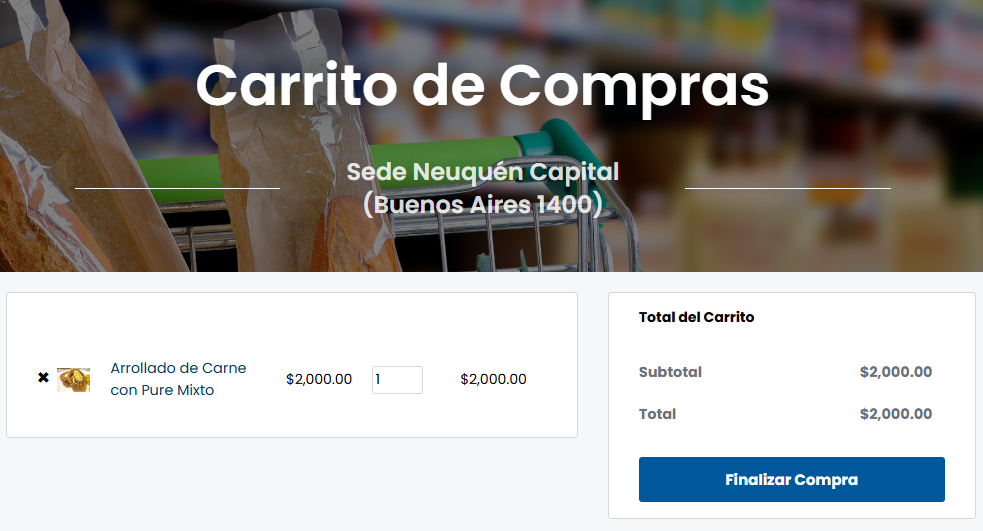Viewport: 983px width, 531px height.
Task: Click the Carrito de Compras page title
Action: pos(482,86)
